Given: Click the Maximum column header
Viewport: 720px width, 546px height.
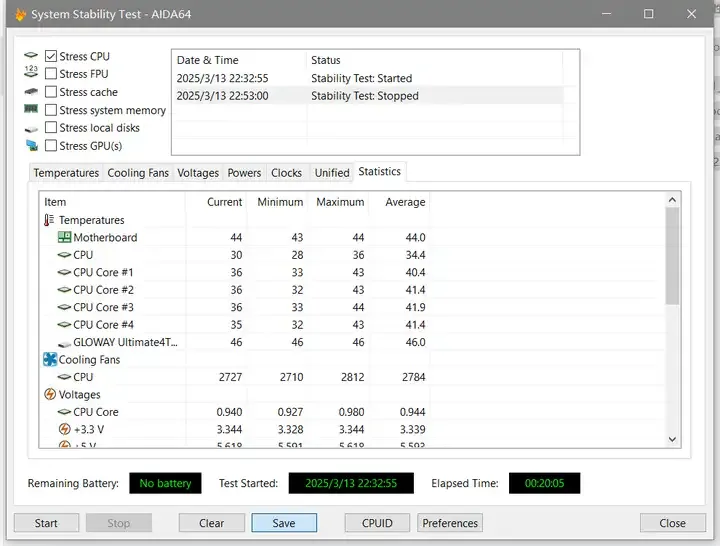Looking at the screenshot, I should (338, 202).
